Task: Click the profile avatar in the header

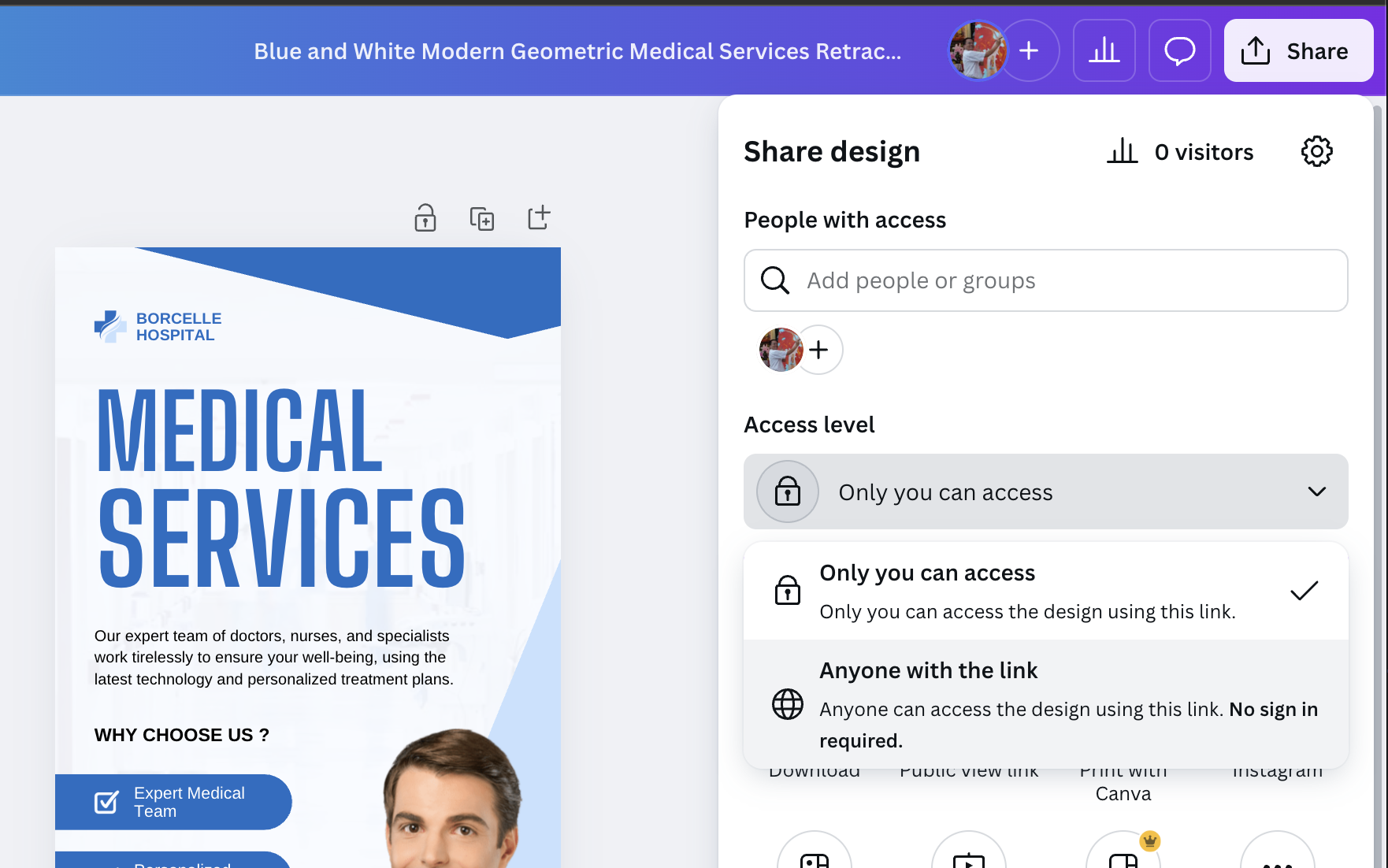Action: pos(977,51)
